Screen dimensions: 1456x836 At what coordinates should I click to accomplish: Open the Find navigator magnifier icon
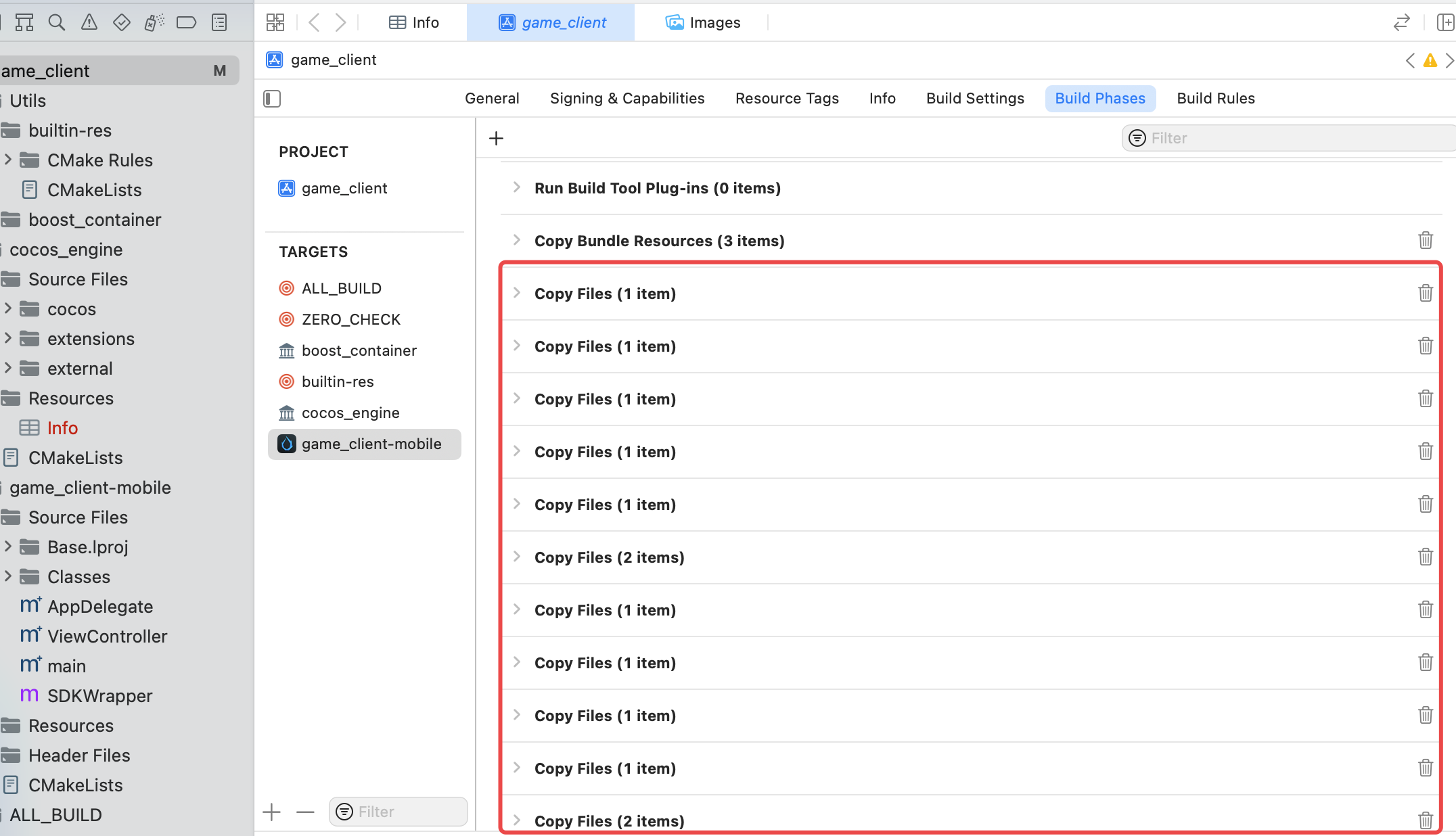[x=57, y=22]
